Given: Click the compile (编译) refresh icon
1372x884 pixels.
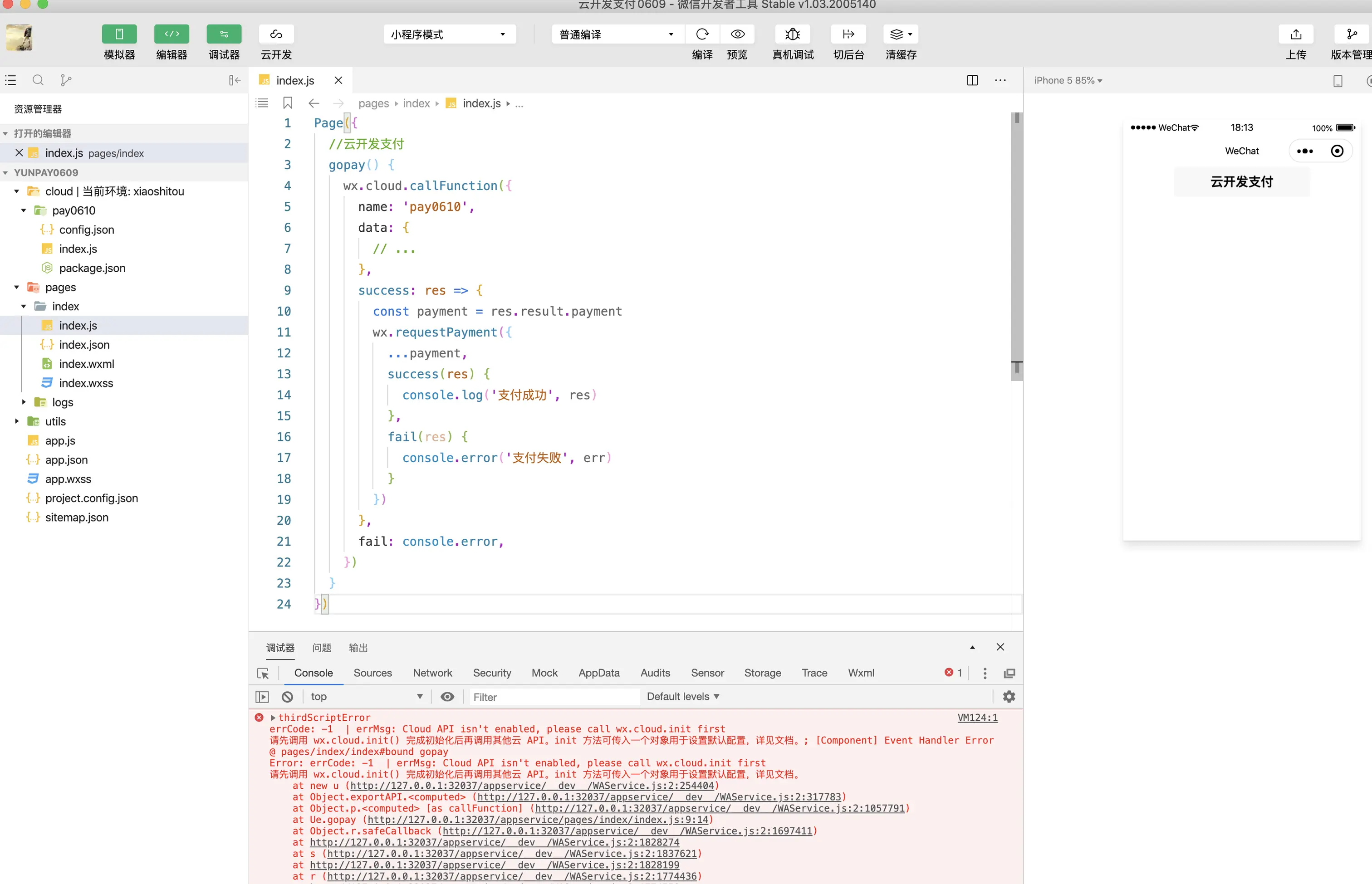Looking at the screenshot, I should (x=702, y=34).
